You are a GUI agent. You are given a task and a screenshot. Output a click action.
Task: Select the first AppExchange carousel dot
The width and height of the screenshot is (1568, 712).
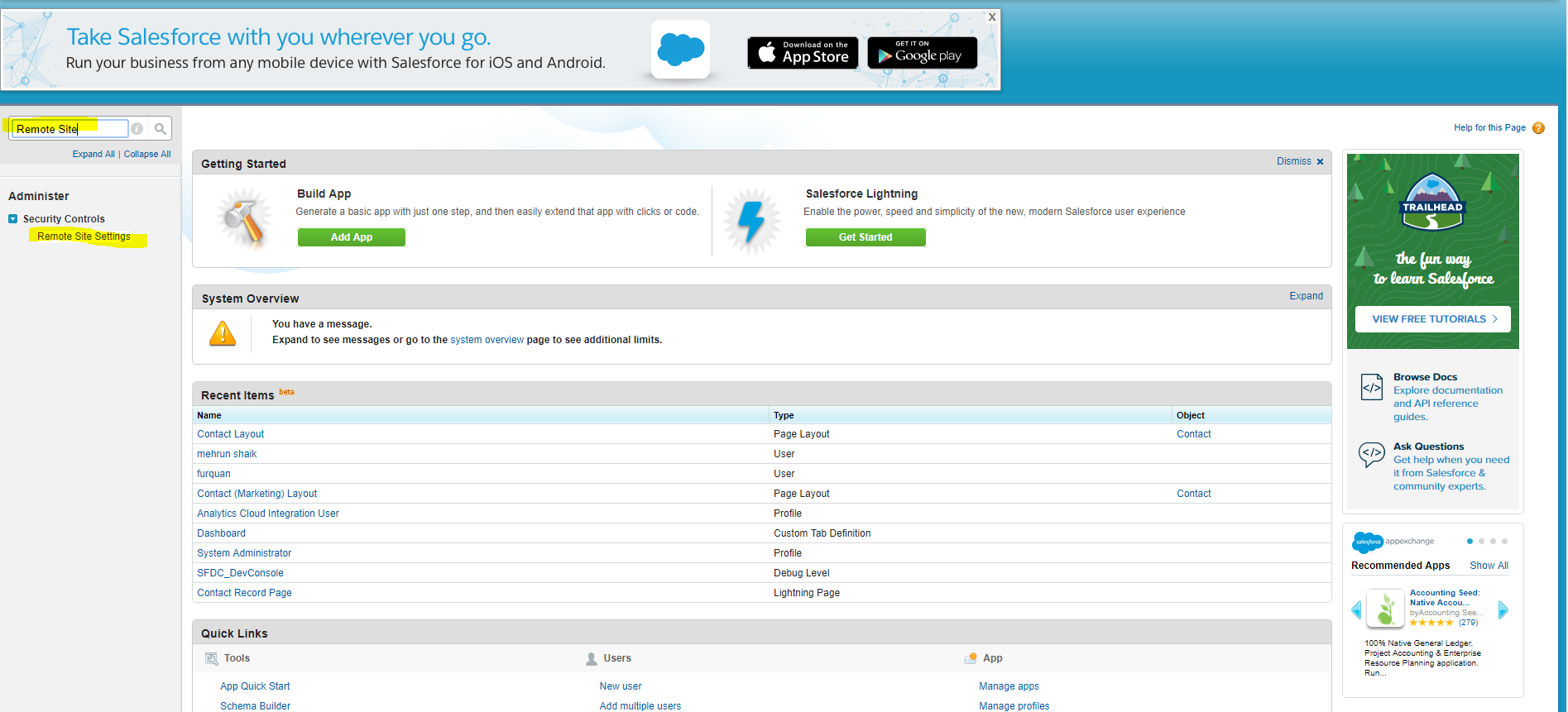pyautogui.click(x=1470, y=542)
